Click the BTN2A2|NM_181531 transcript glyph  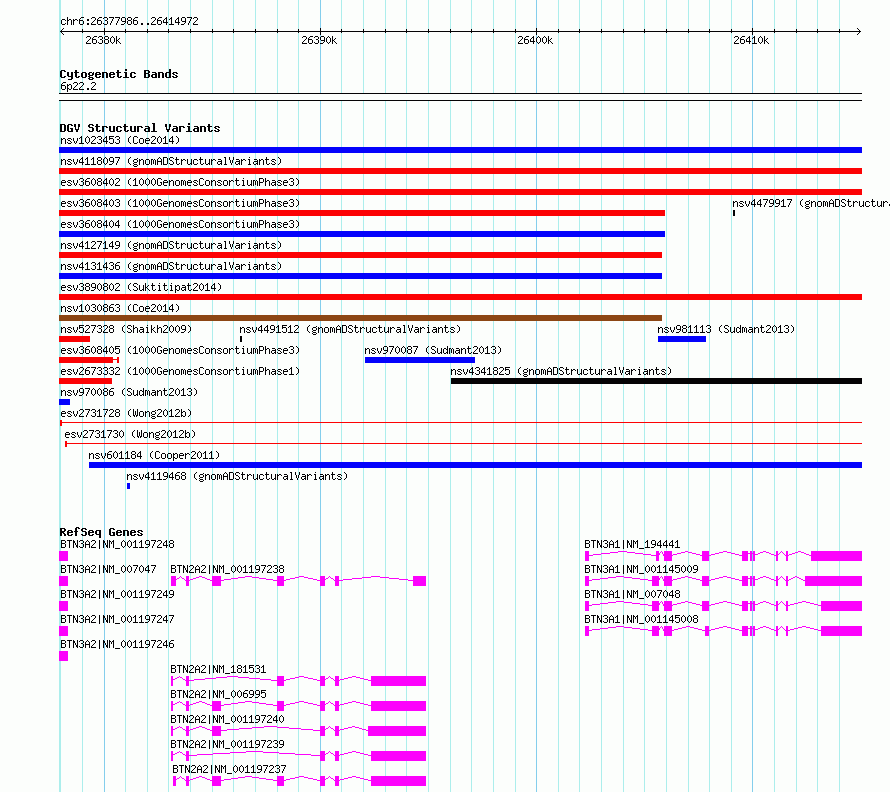[299, 681]
